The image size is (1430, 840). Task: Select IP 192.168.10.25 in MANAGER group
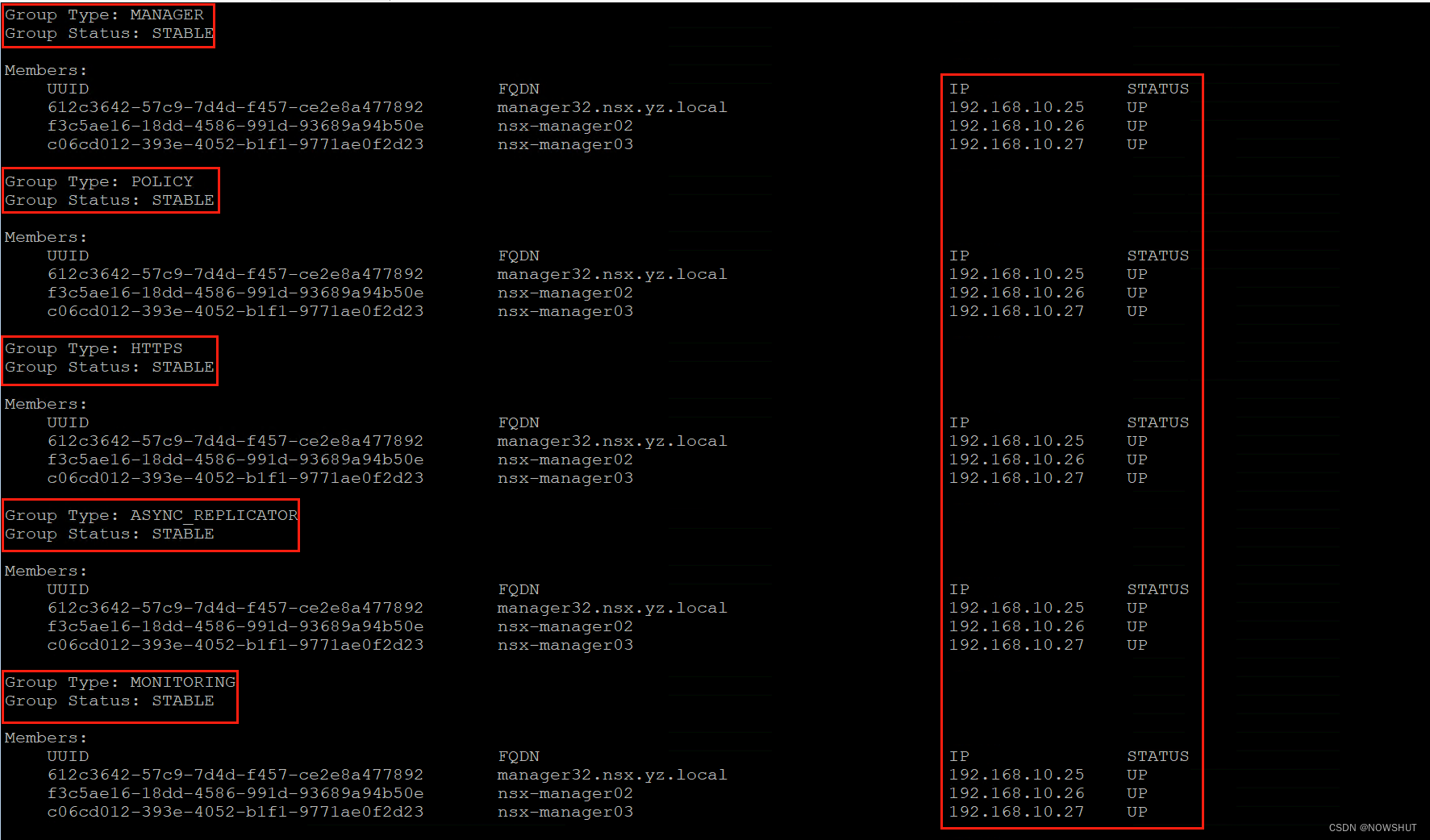pos(1016,107)
